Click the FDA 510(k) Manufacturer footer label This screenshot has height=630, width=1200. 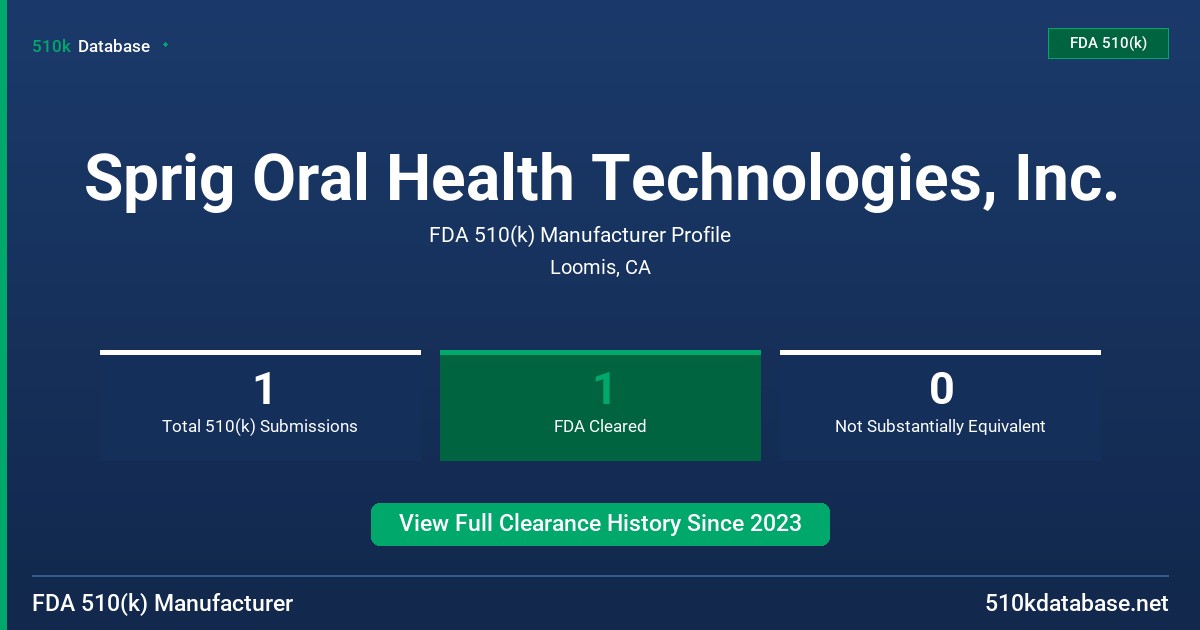pyautogui.click(x=163, y=603)
